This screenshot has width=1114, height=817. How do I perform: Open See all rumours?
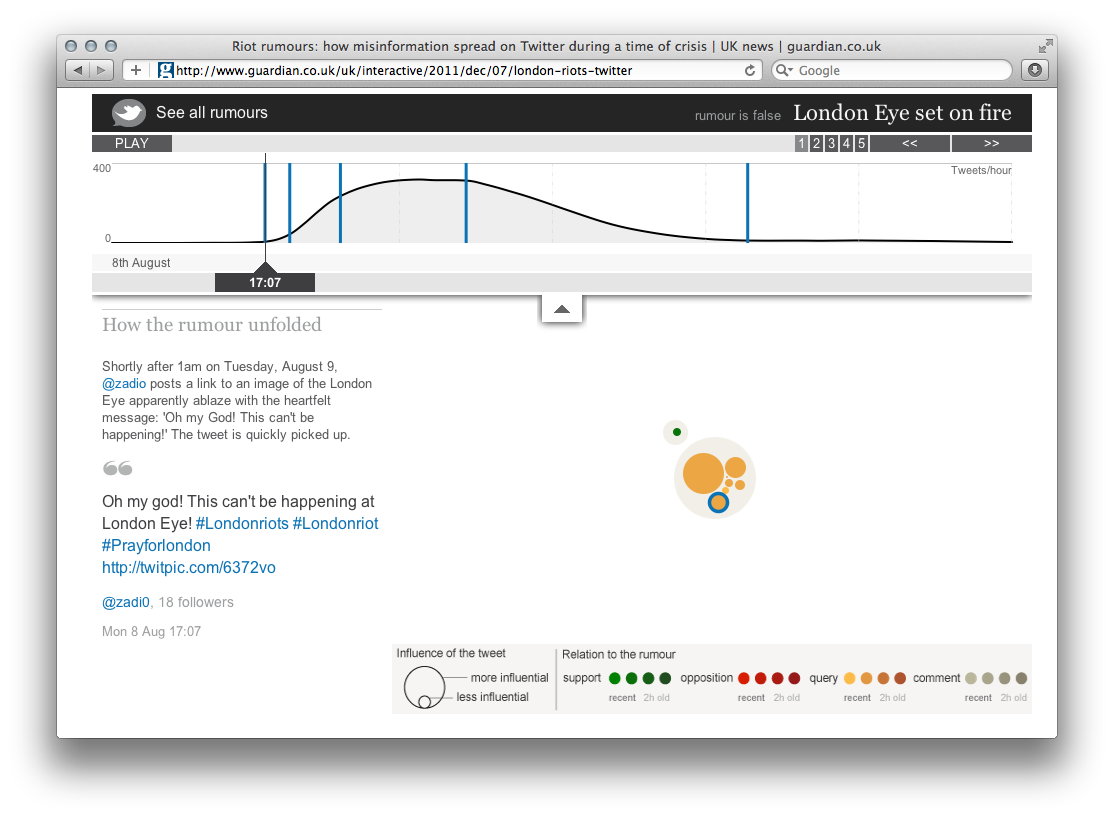[x=211, y=113]
